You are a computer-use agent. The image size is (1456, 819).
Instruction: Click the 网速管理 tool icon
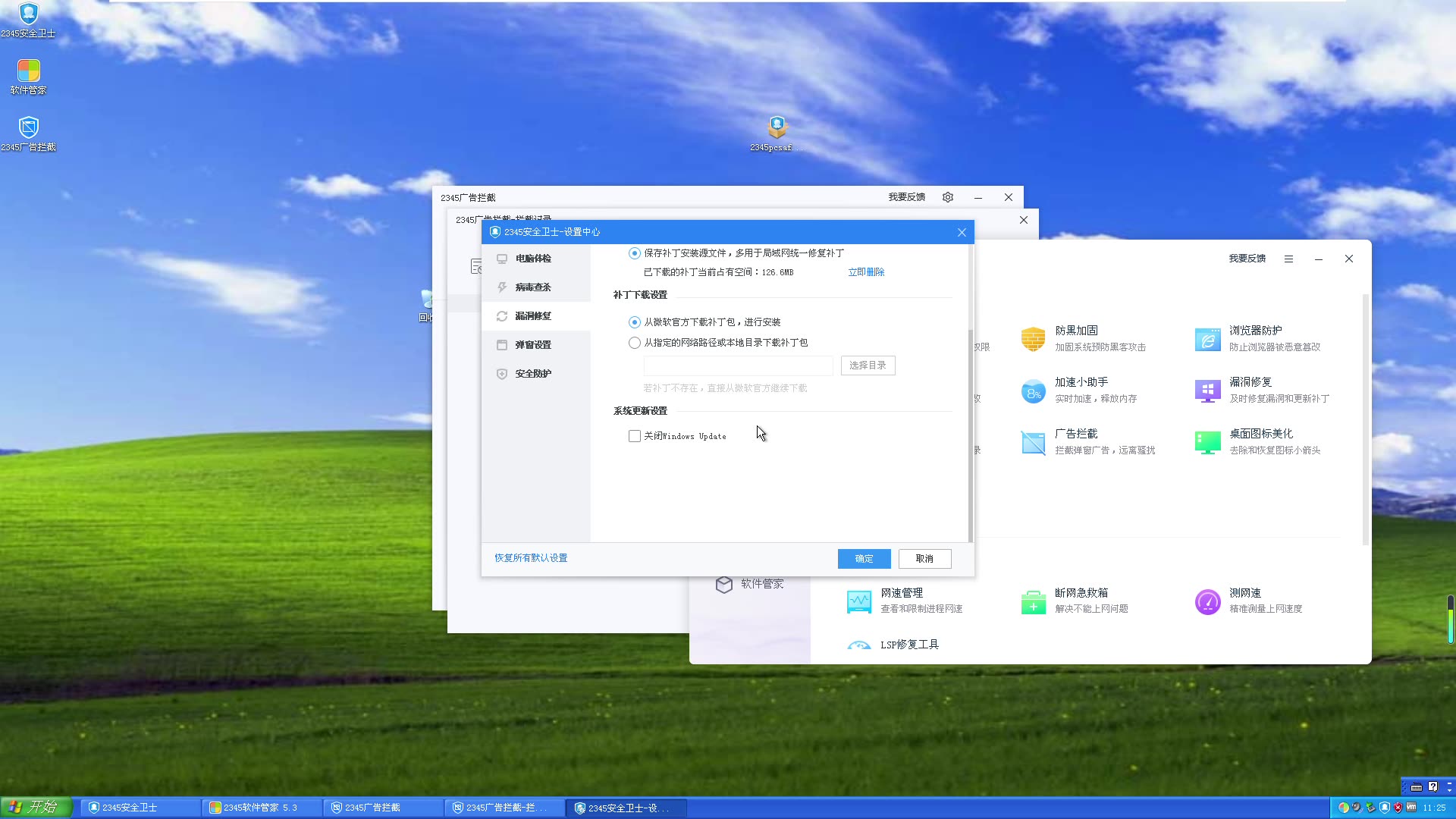[x=859, y=601]
